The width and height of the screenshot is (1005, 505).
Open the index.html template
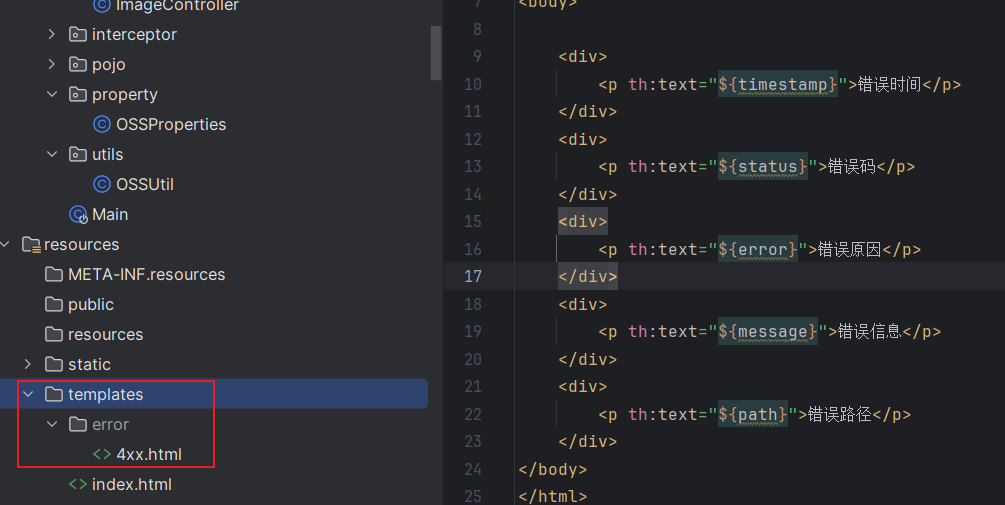click(x=131, y=484)
